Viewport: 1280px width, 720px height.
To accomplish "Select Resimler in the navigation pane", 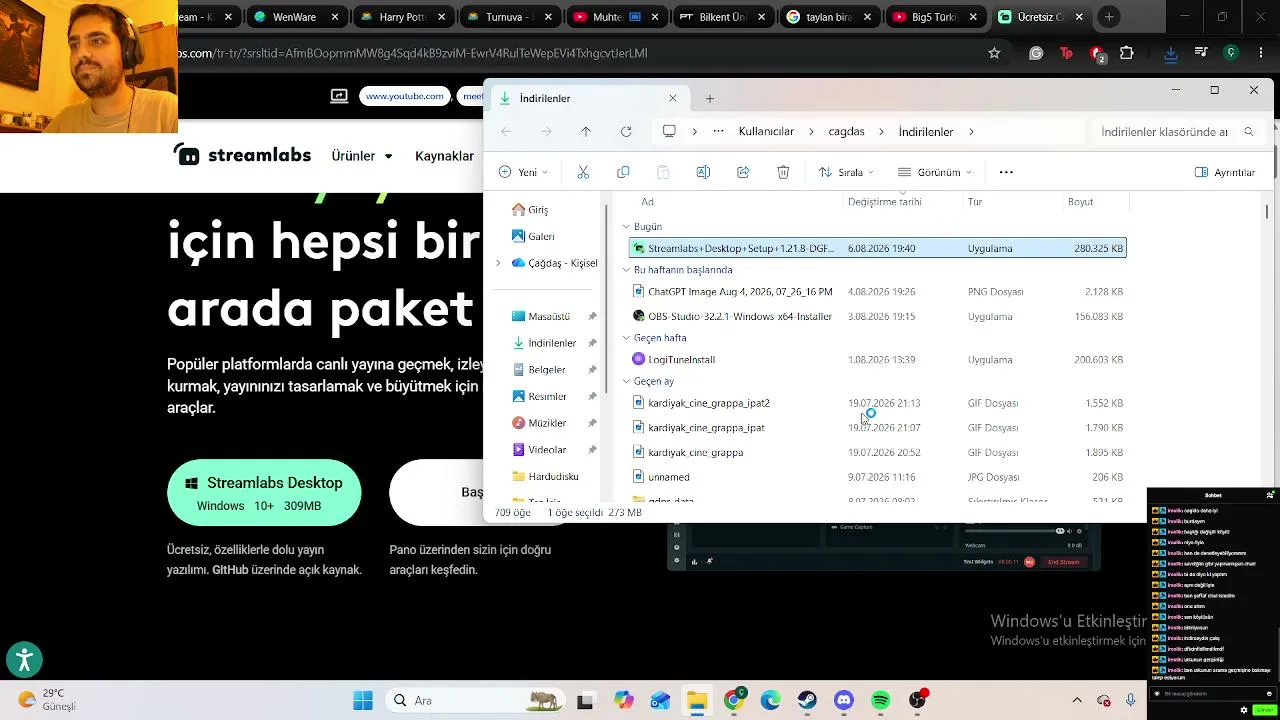I will 547,397.
